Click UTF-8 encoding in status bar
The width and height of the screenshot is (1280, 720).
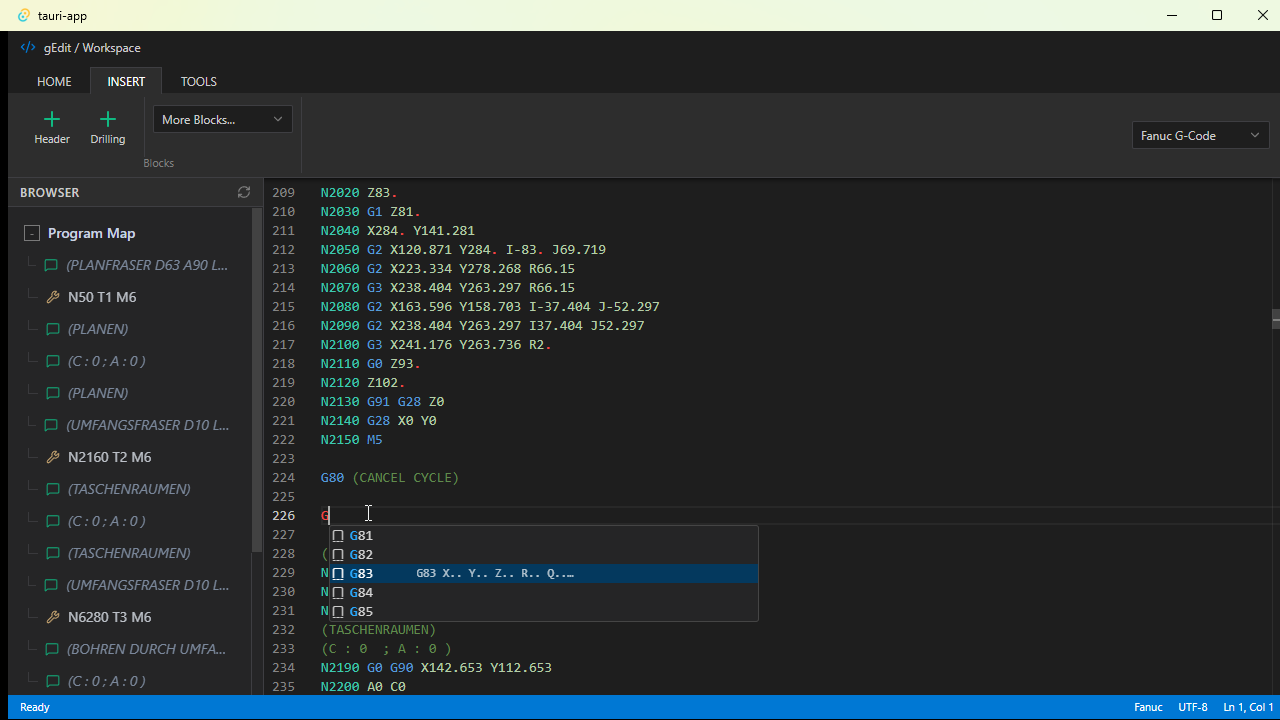coord(1193,707)
